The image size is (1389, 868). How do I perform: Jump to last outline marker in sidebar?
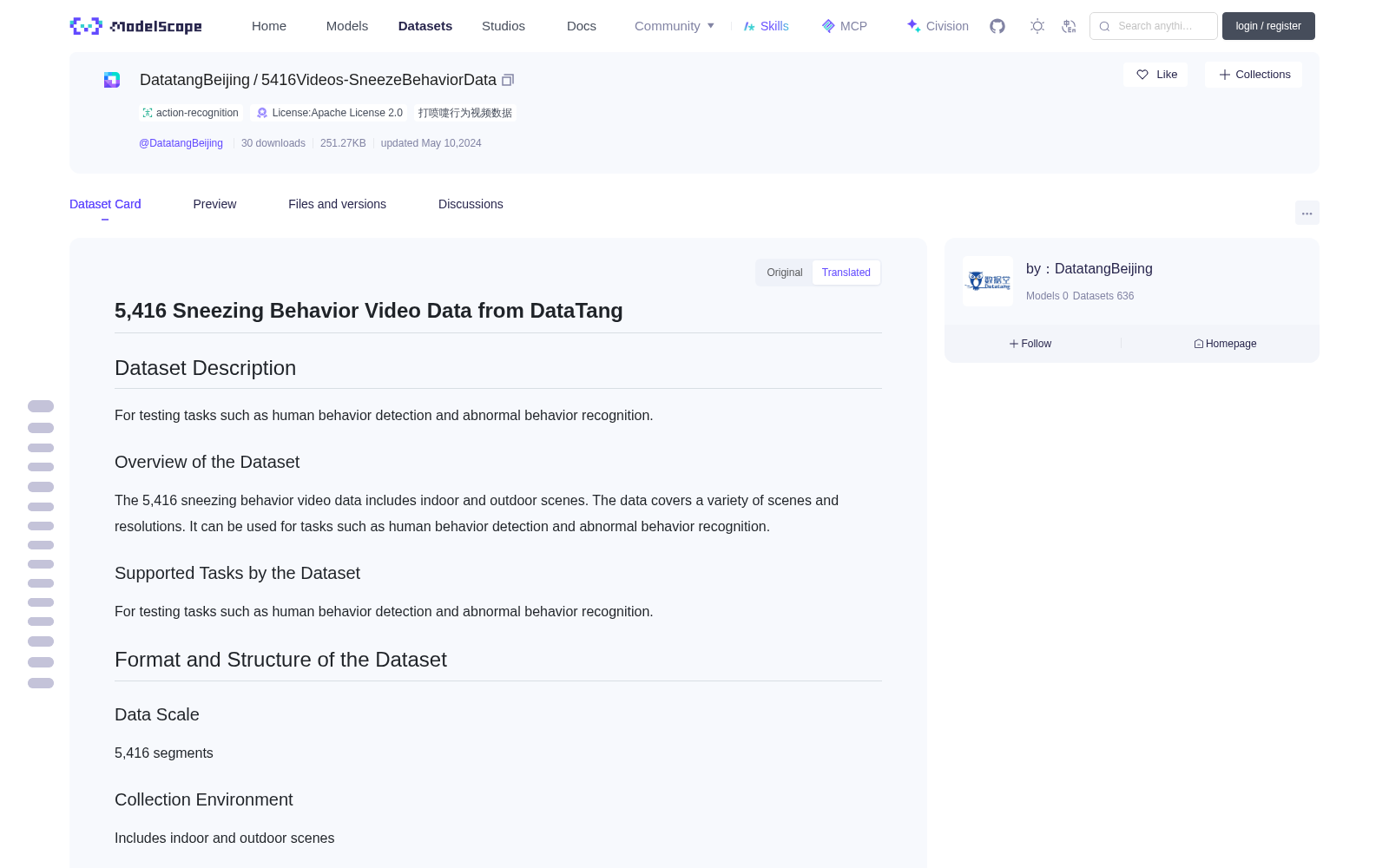coord(41,683)
